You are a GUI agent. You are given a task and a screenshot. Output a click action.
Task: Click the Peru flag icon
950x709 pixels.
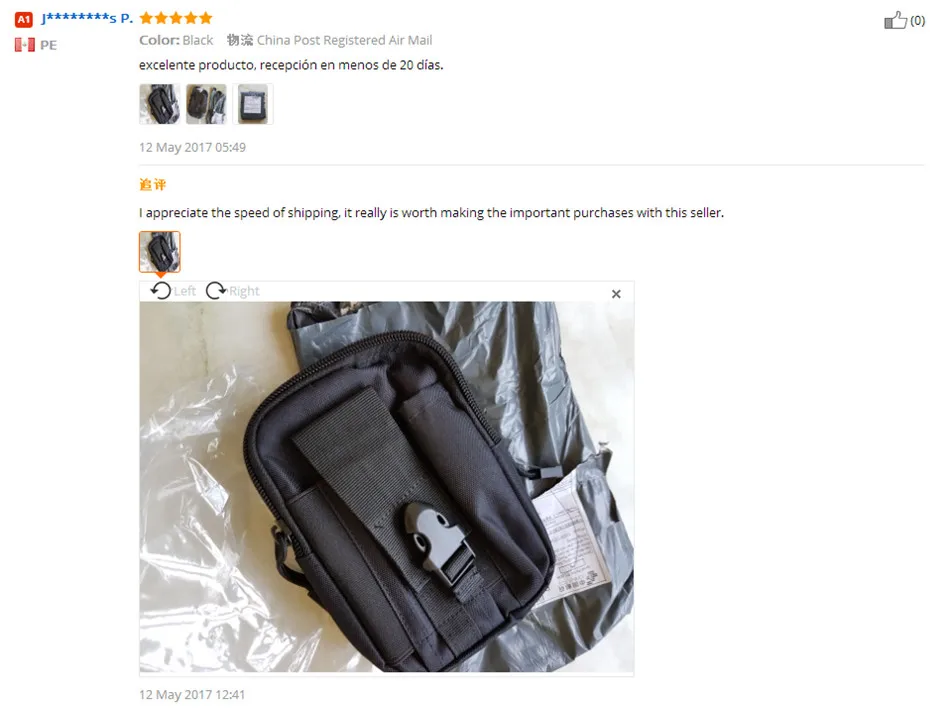pyautogui.click(x=25, y=45)
